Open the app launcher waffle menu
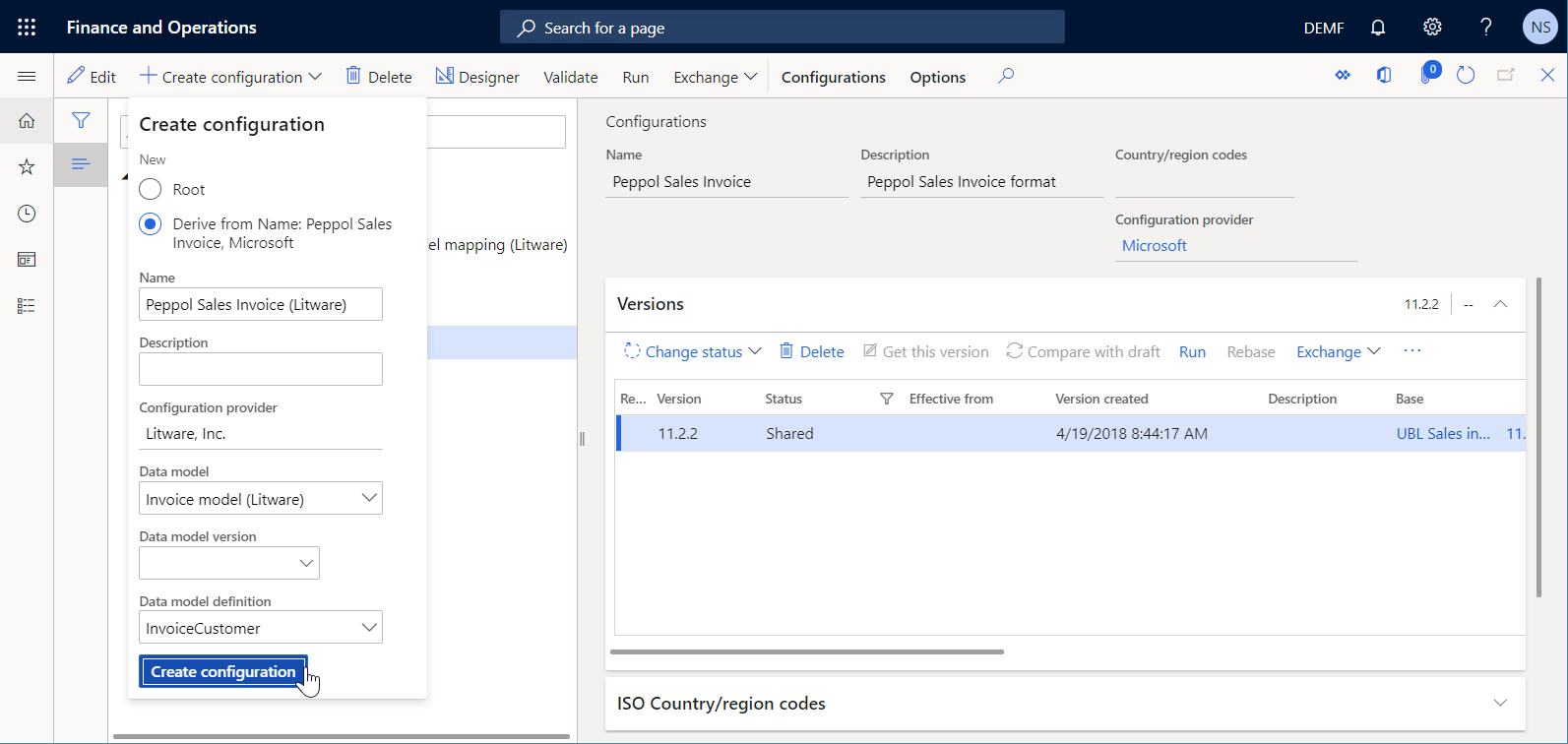Image resolution: width=1568 pixels, height=744 pixels. pyautogui.click(x=27, y=28)
